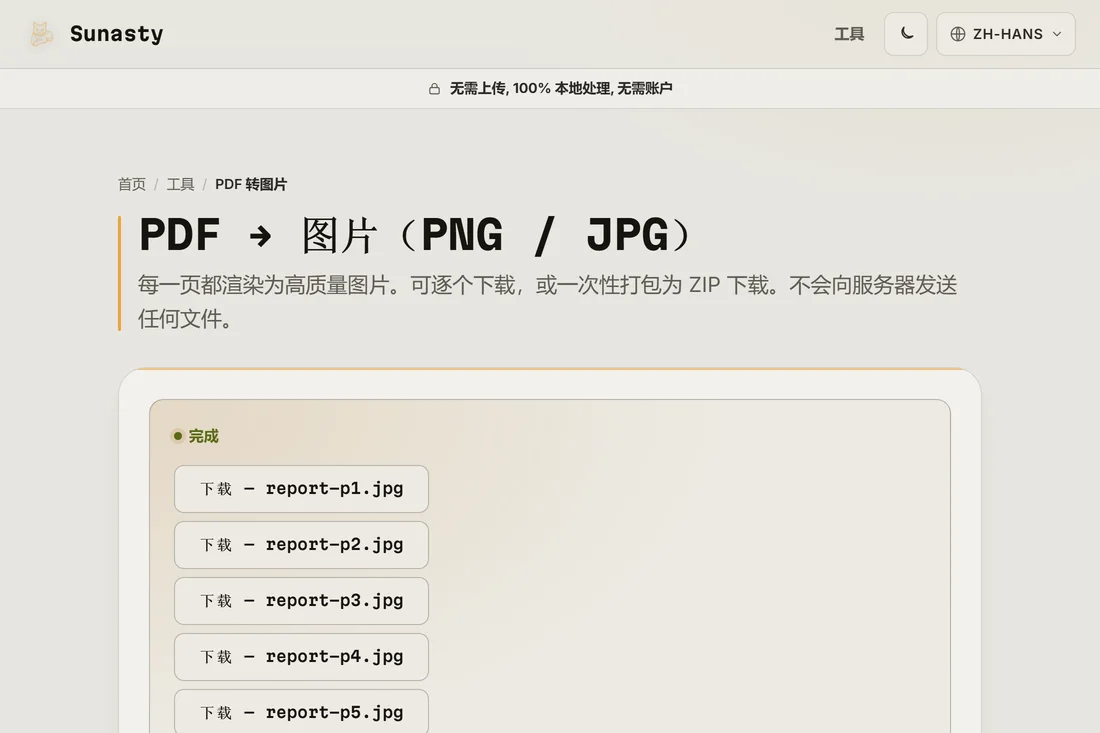Open the 工具 navigation menu
Image resolution: width=1100 pixels, height=733 pixels.
[849, 34]
